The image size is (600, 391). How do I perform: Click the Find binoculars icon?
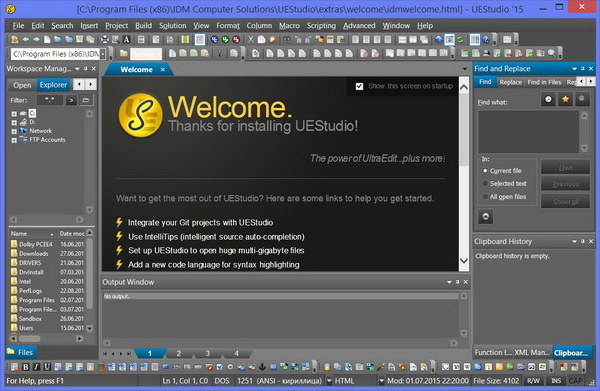pos(287,39)
